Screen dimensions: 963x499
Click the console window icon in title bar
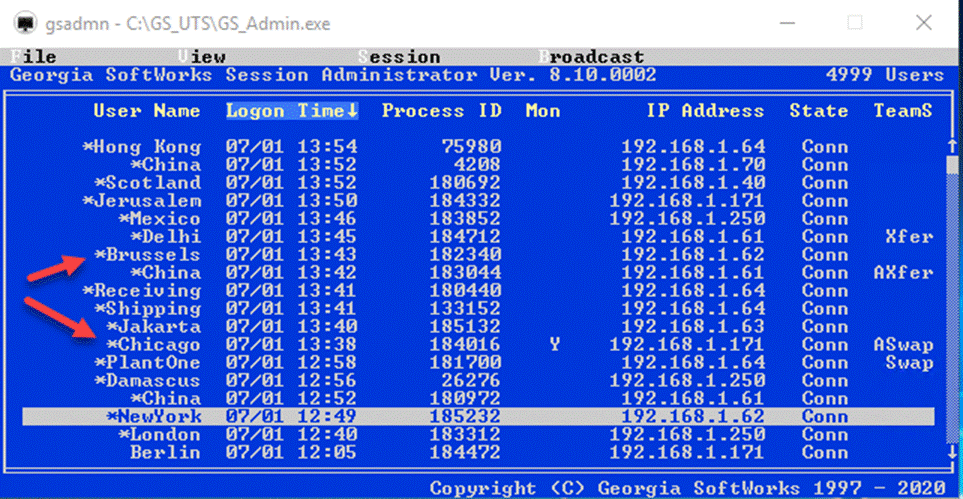coord(25,24)
